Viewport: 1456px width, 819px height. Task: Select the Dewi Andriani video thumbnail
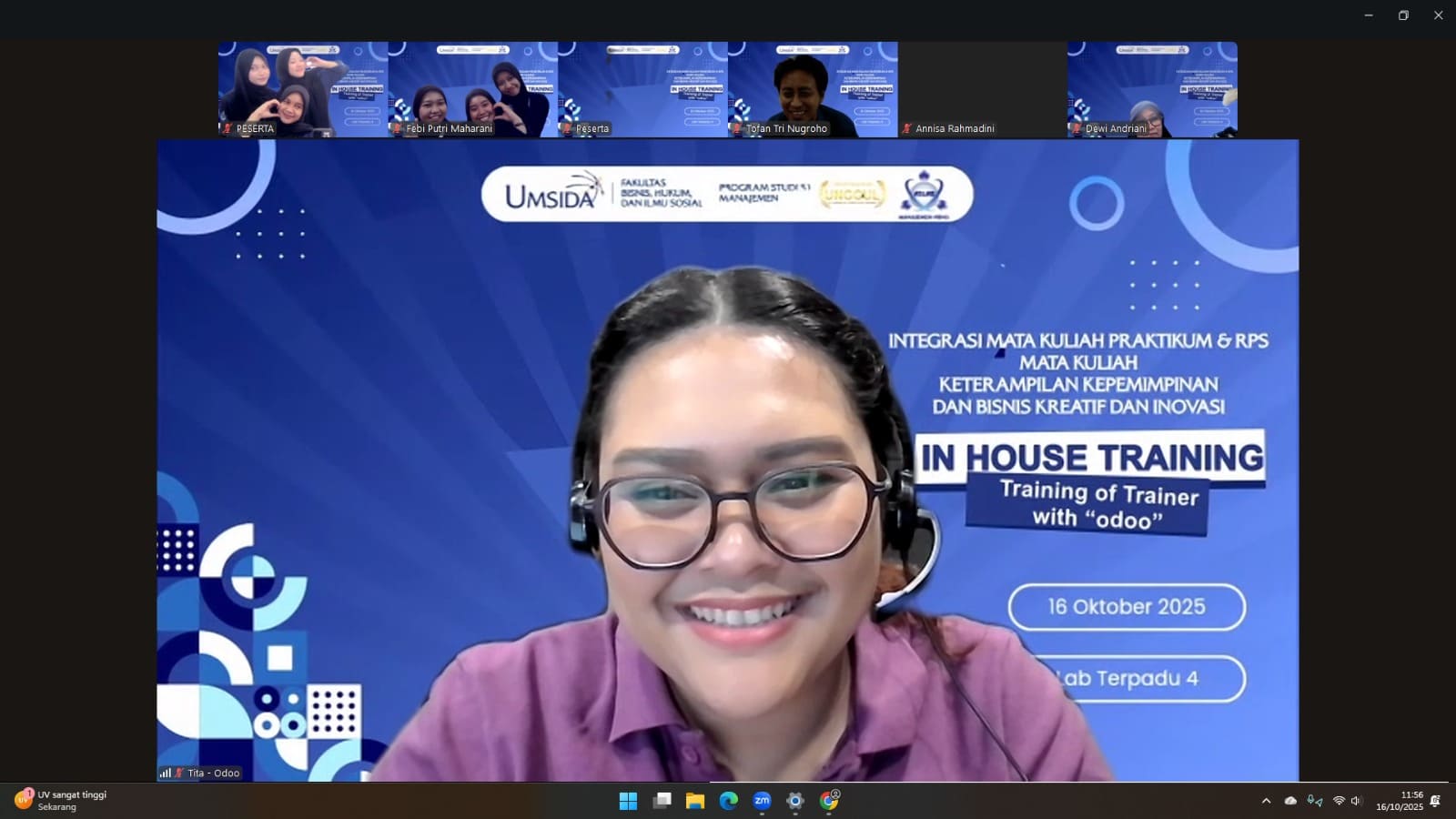pyautogui.click(x=1152, y=89)
